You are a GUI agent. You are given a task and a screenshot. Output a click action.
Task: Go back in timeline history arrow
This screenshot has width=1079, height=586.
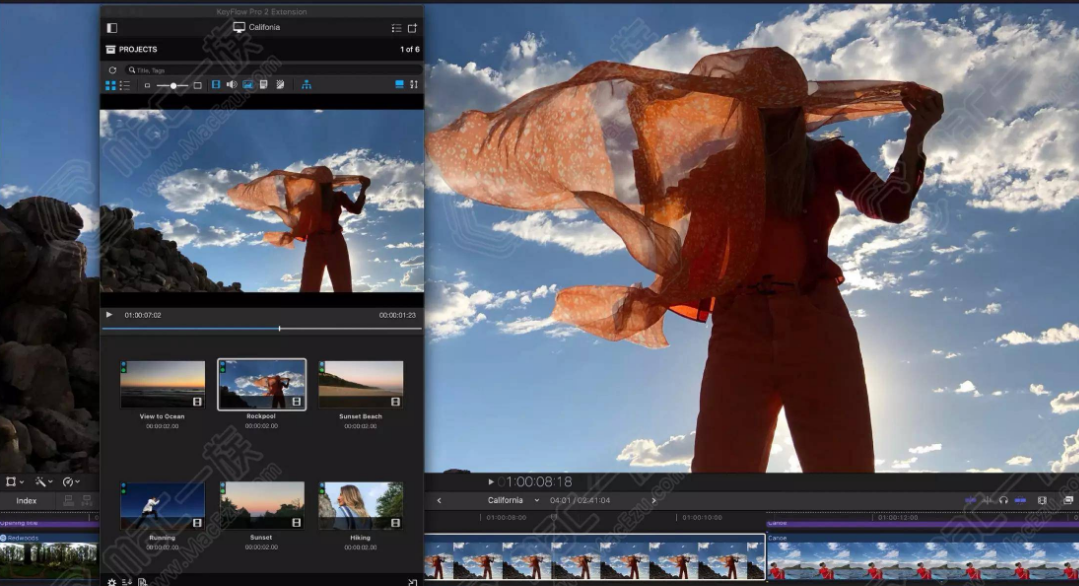click(439, 500)
